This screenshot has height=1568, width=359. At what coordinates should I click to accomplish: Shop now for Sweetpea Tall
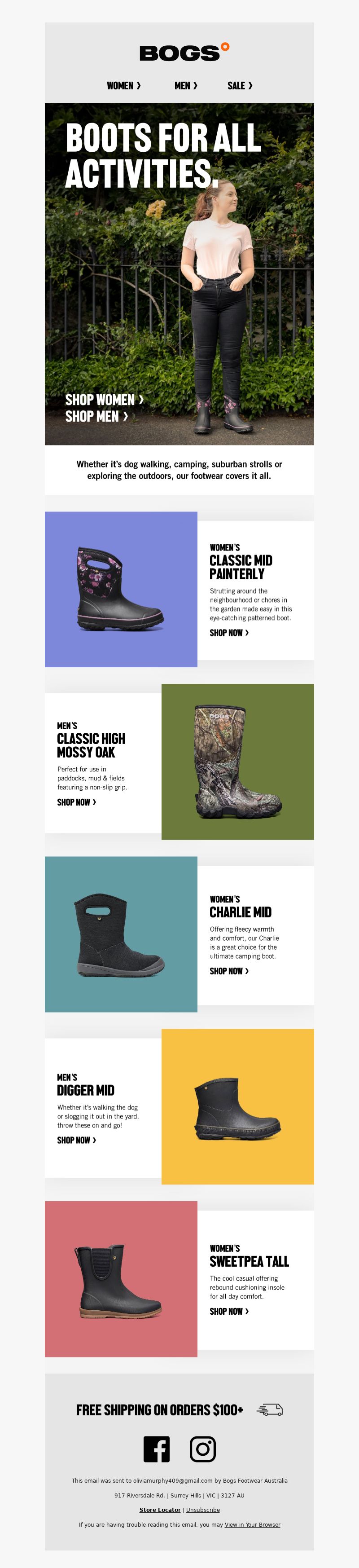point(229,1311)
